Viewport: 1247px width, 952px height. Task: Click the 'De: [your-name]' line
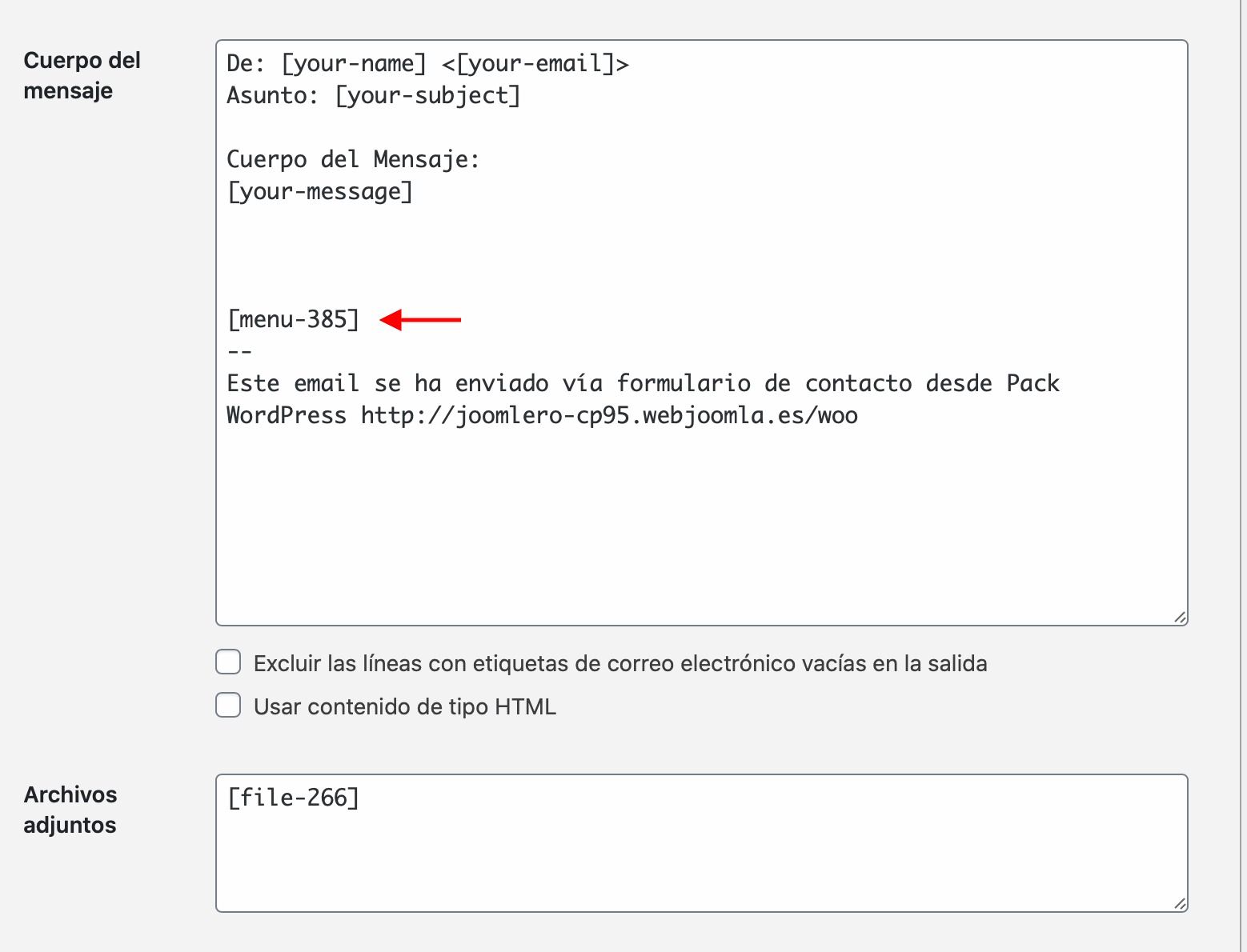[428, 64]
